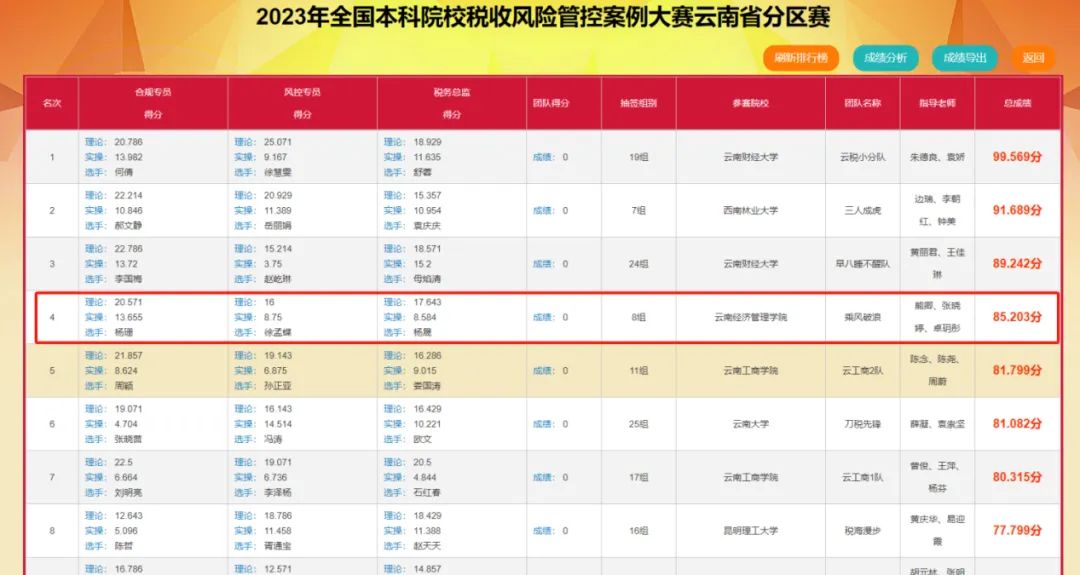This screenshot has width=1080, height=575.
Task: Click the top score 99.569分
Action: point(1017,157)
